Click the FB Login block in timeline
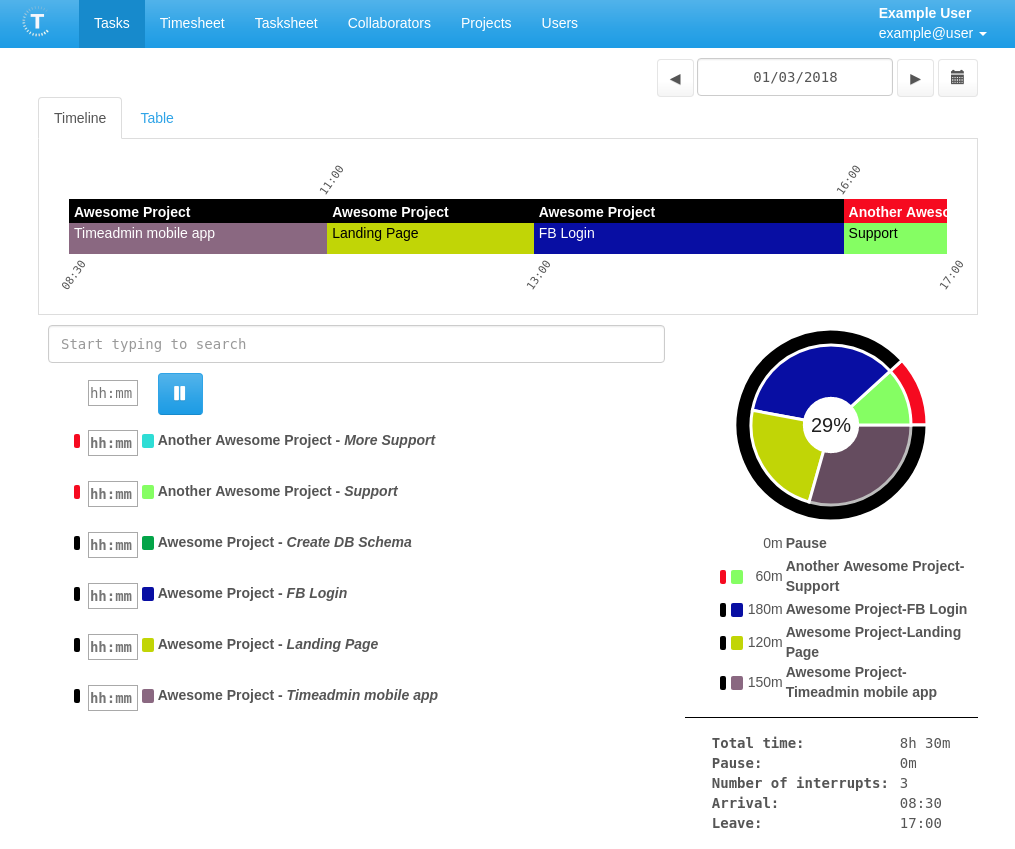Screen dimensions: 1015x849 [688, 238]
